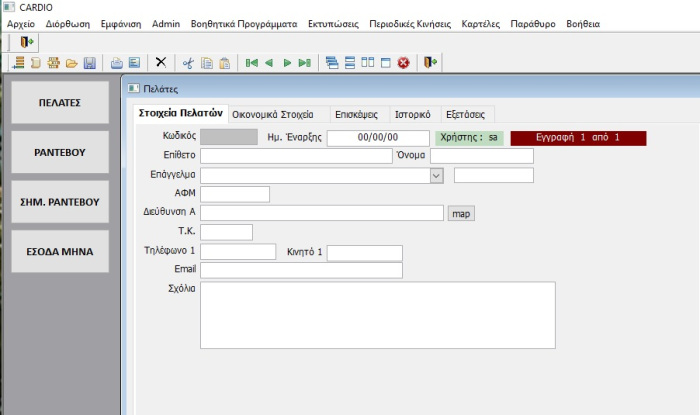Click the printer icon in toolbar
The width and height of the screenshot is (700, 415).
point(117,63)
